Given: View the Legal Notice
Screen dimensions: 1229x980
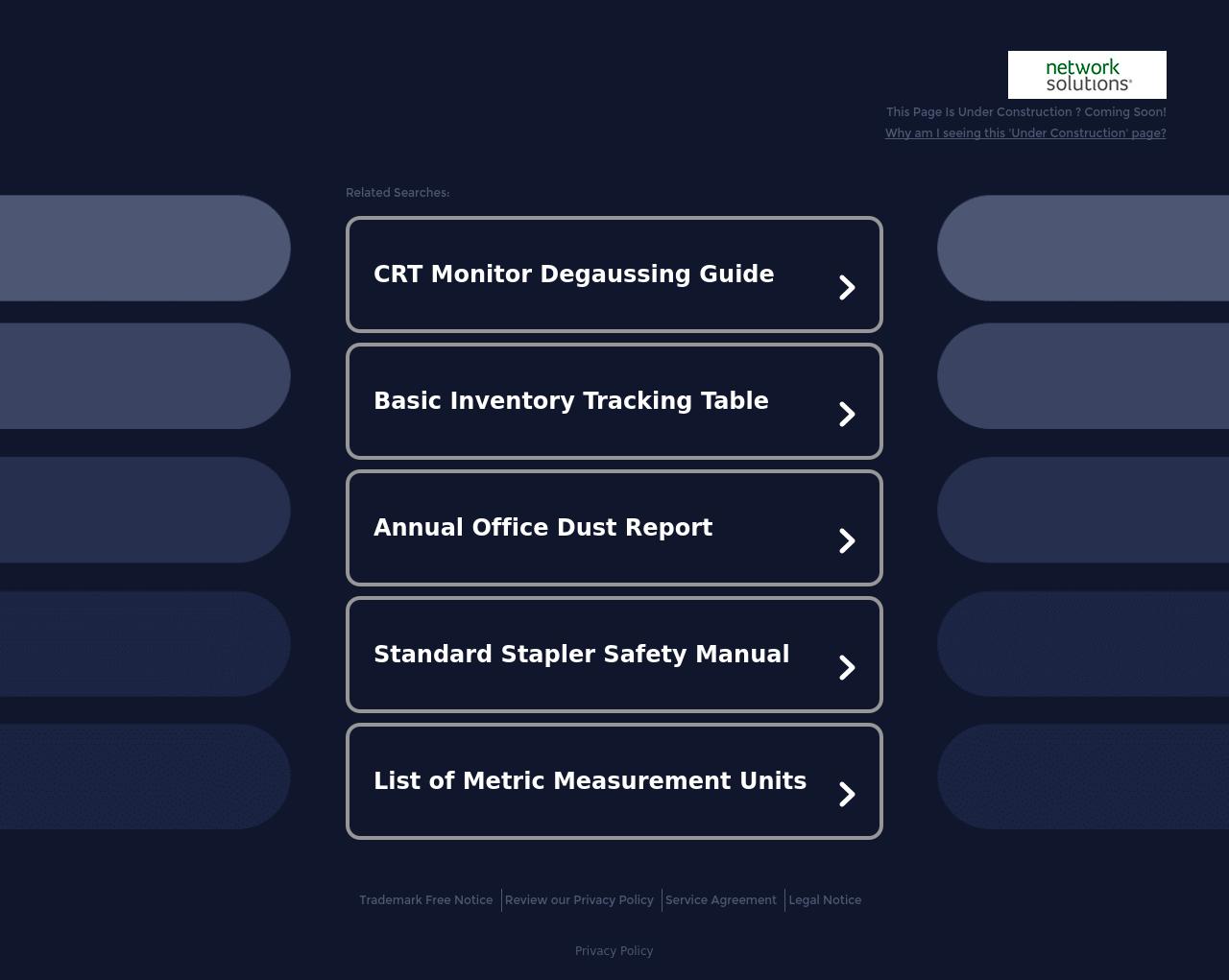Looking at the screenshot, I should coord(825,900).
